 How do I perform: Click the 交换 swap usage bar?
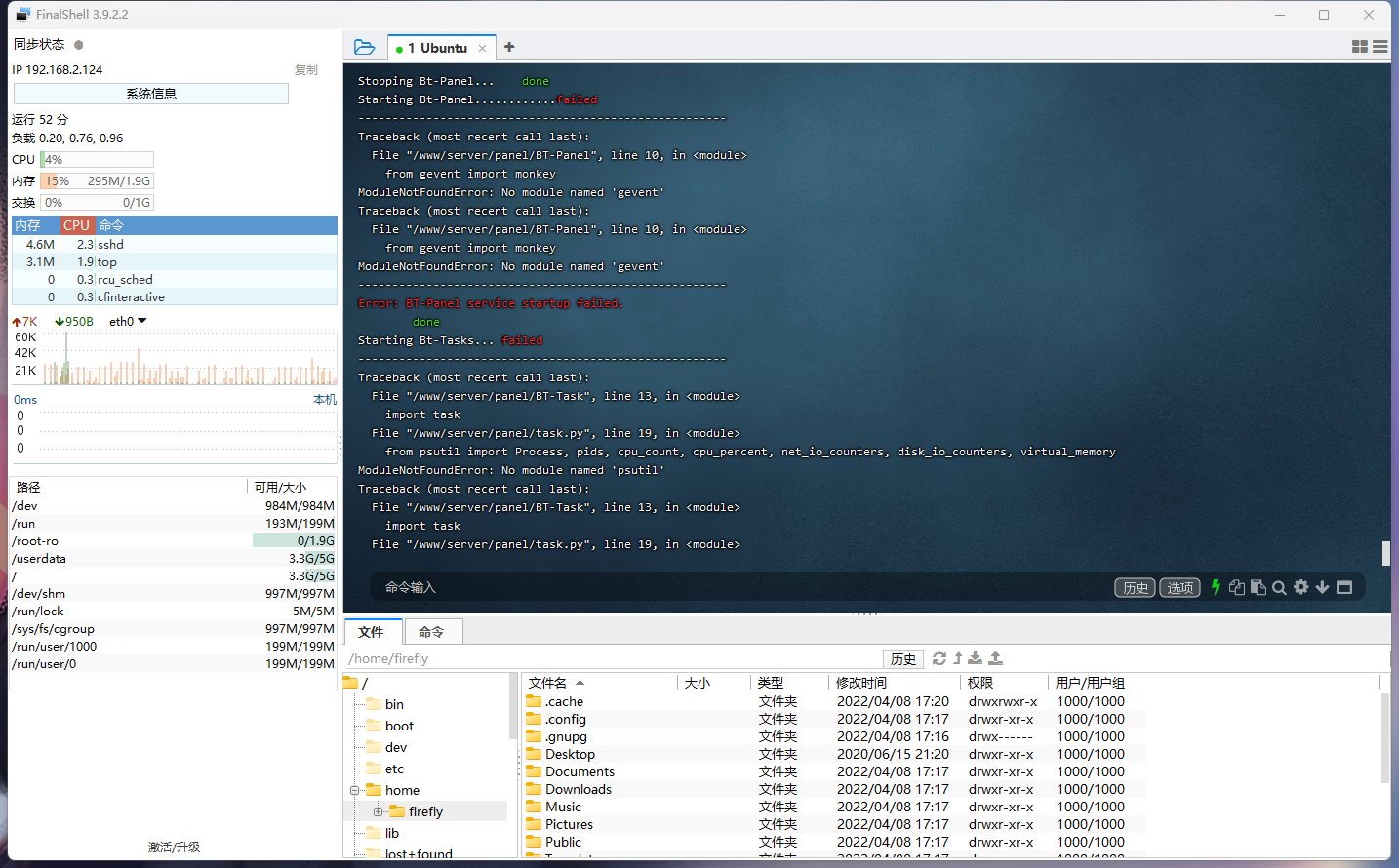coord(98,202)
